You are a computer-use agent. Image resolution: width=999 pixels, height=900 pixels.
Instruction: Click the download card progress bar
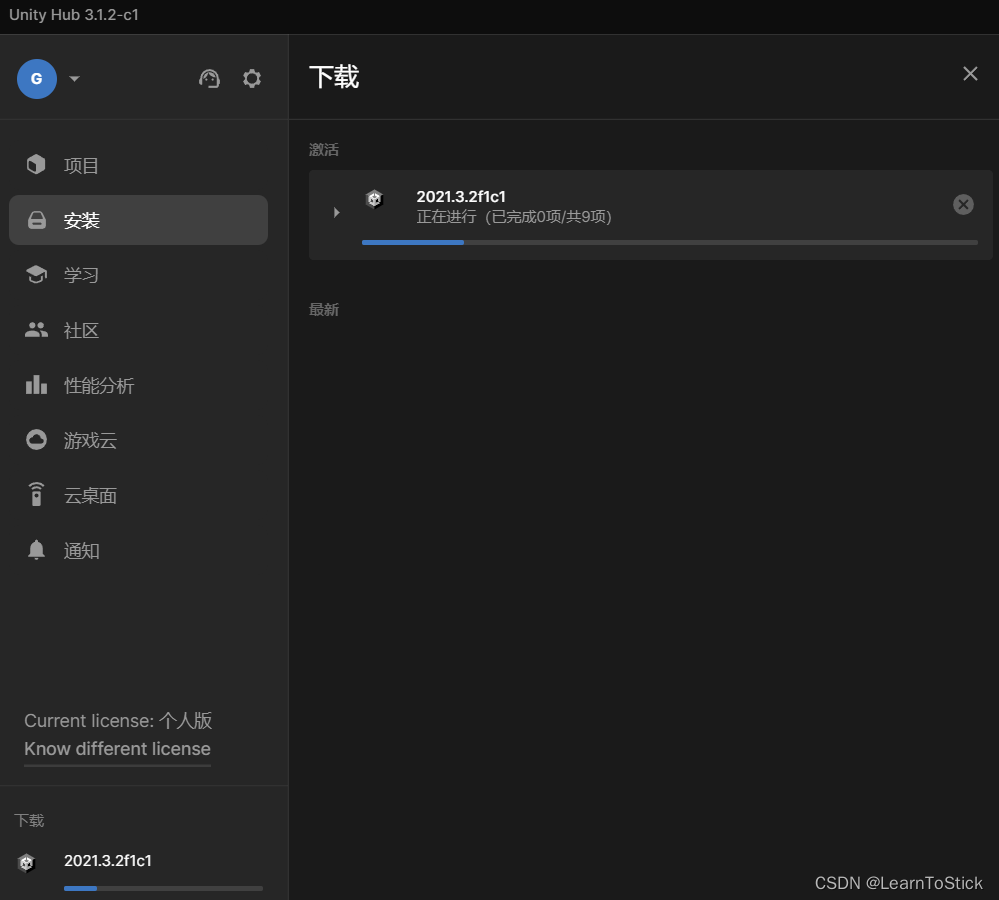[670, 243]
